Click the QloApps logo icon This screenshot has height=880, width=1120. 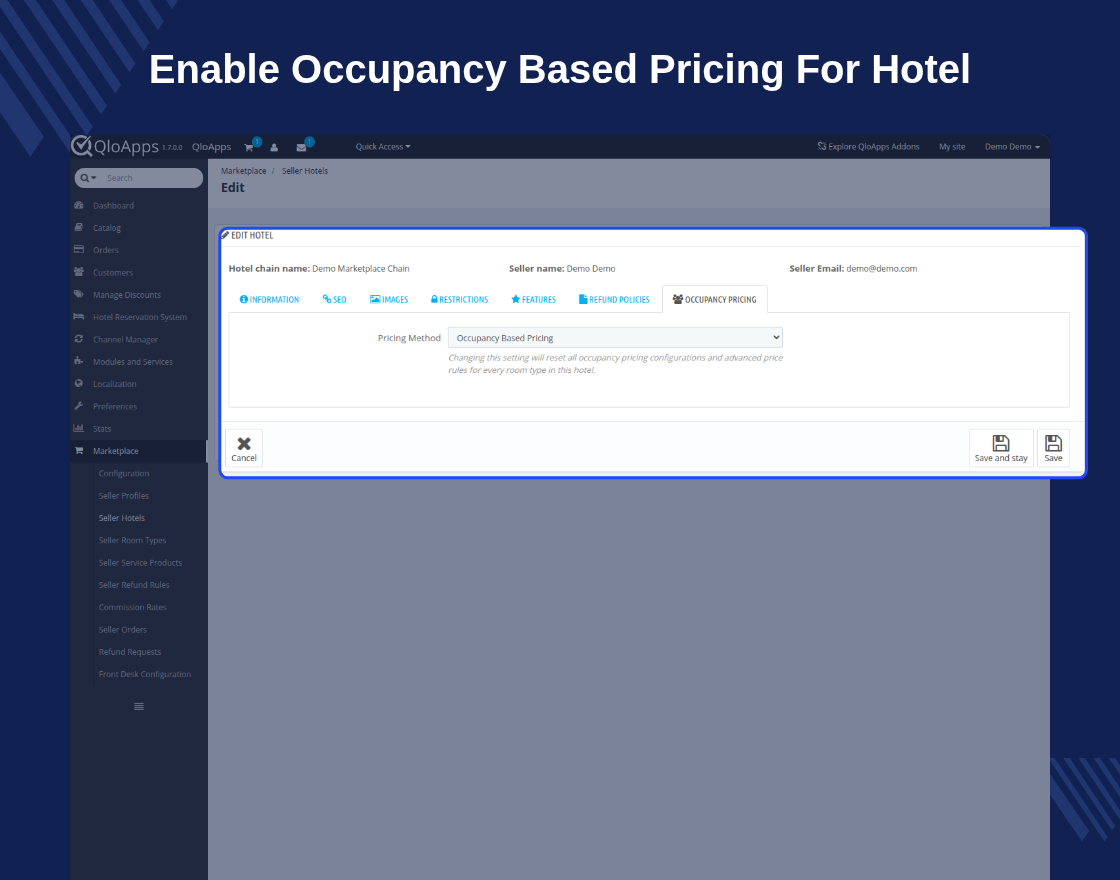(x=81, y=145)
